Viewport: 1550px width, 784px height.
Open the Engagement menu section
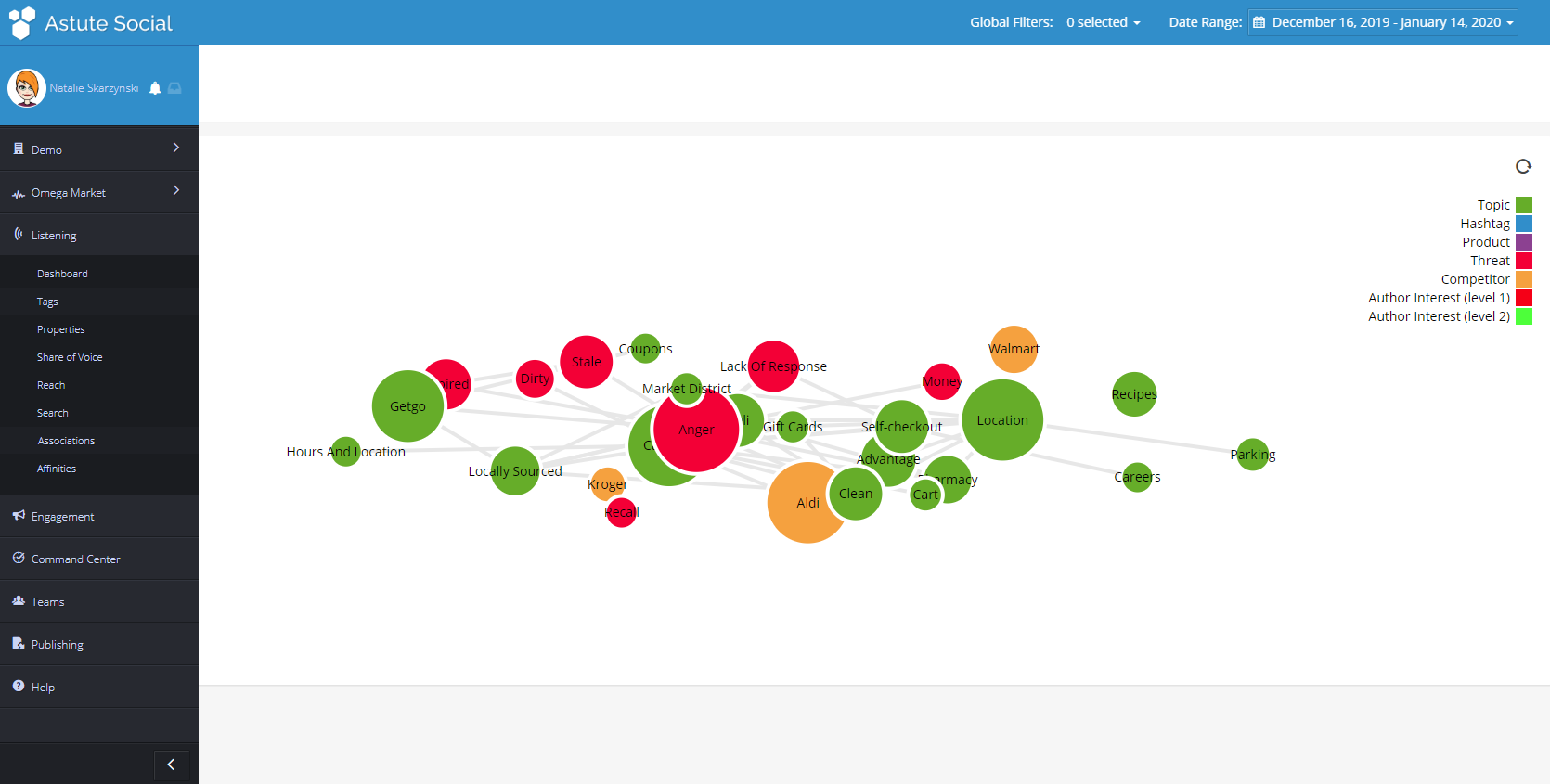[x=99, y=517]
